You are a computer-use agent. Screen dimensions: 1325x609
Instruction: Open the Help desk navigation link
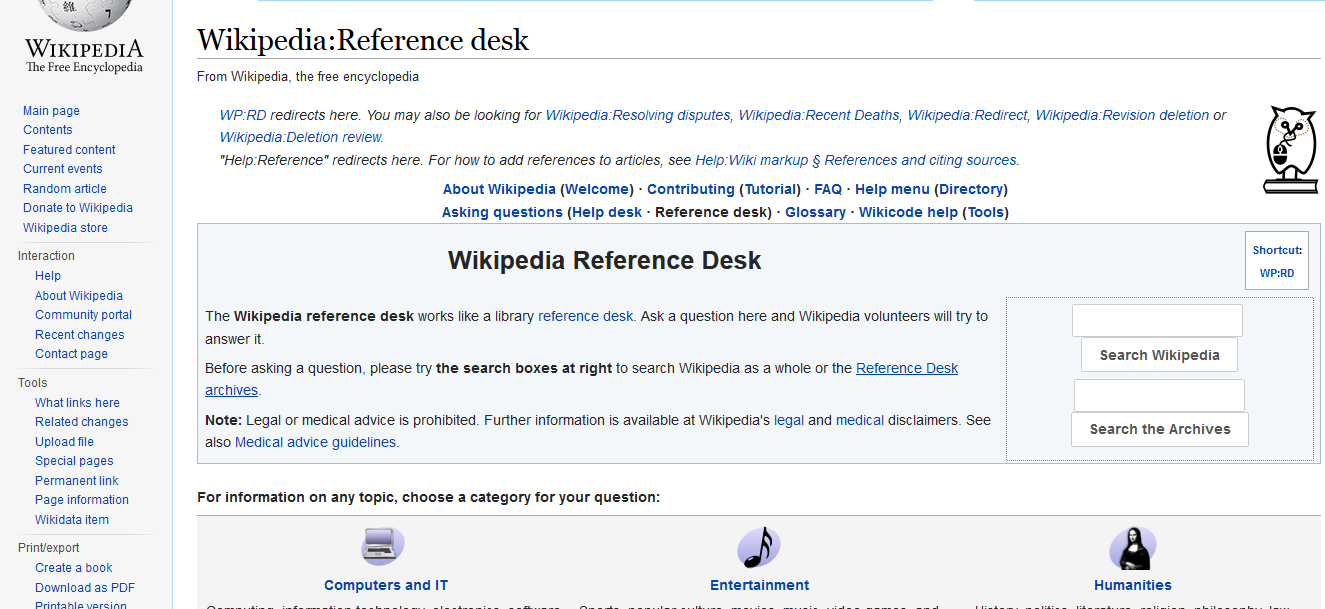coord(607,212)
